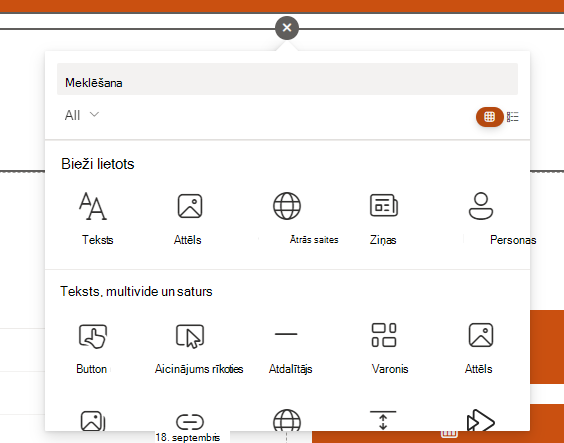Click the spacer icon with vertical arrows
Image resolution: width=564 pixels, height=443 pixels.
coord(383,420)
